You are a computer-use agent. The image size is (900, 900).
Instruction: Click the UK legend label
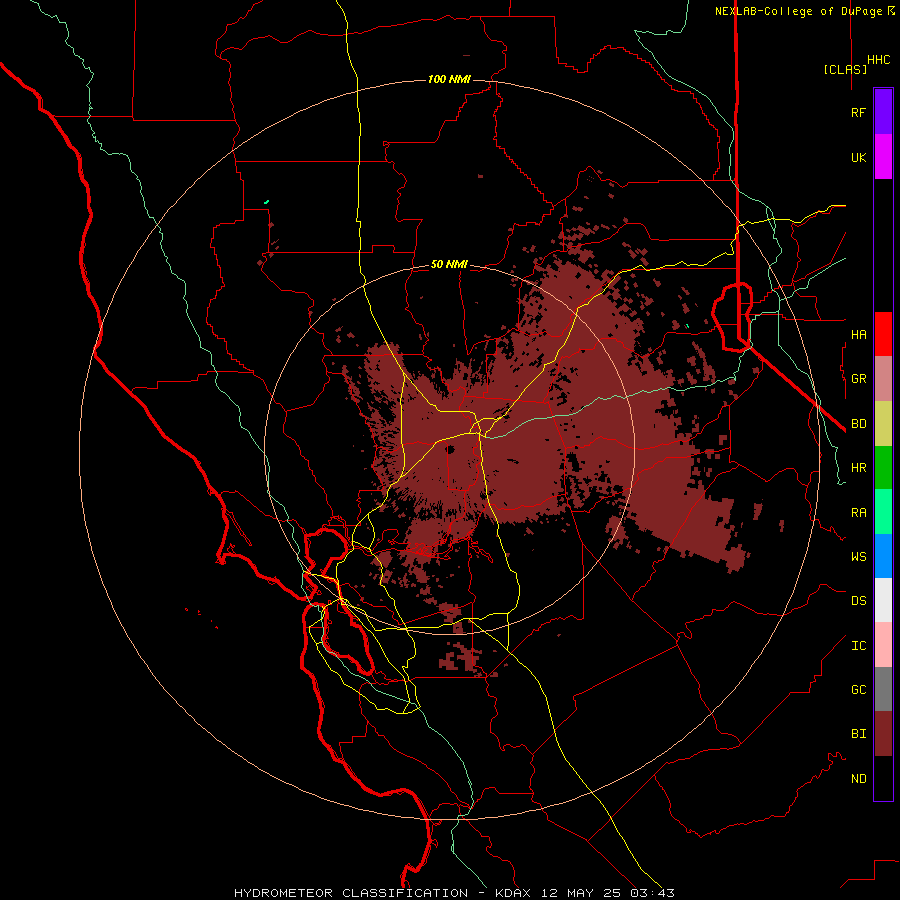(858, 157)
